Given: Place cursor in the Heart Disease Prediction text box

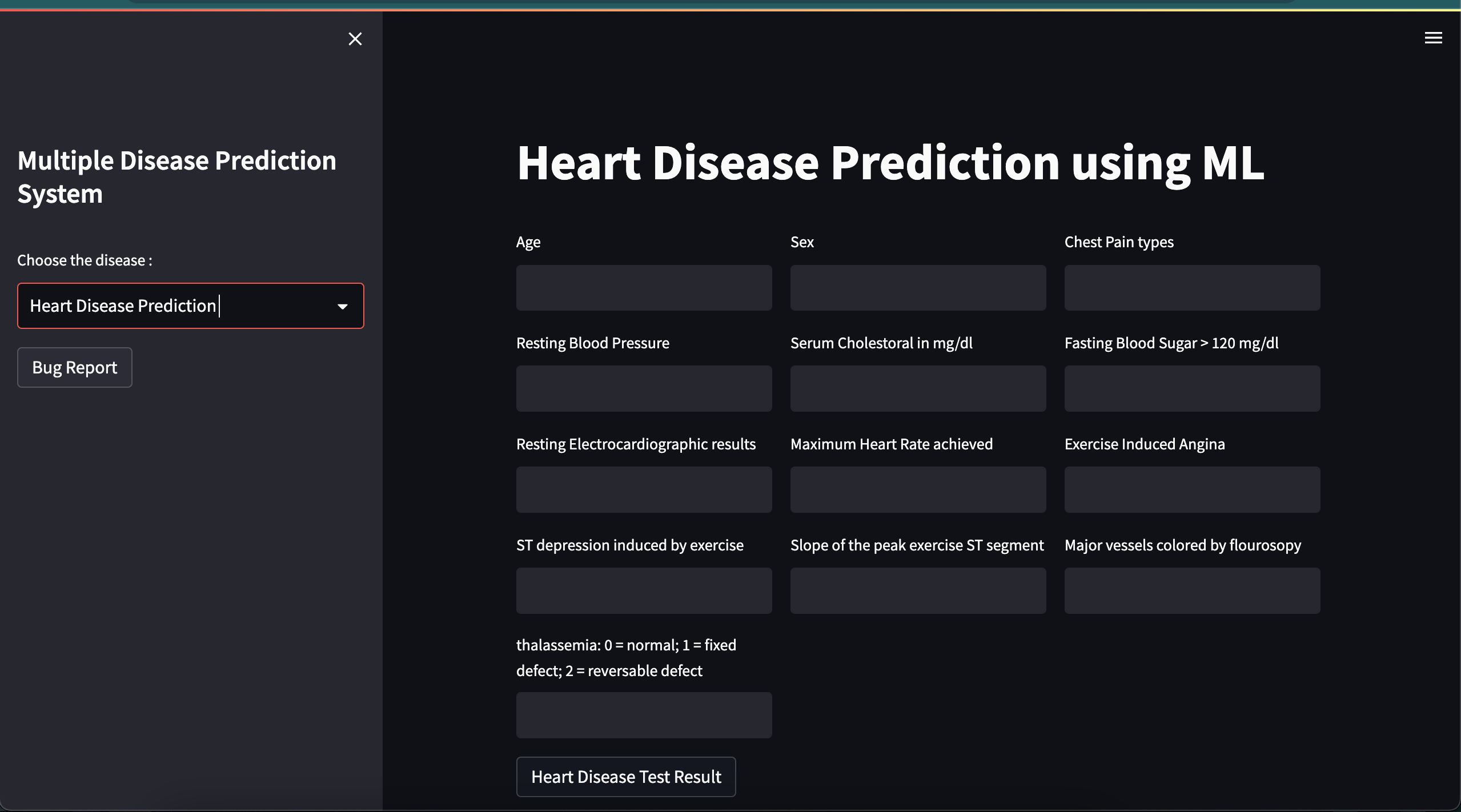Looking at the screenshot, I should pos(171,305).
